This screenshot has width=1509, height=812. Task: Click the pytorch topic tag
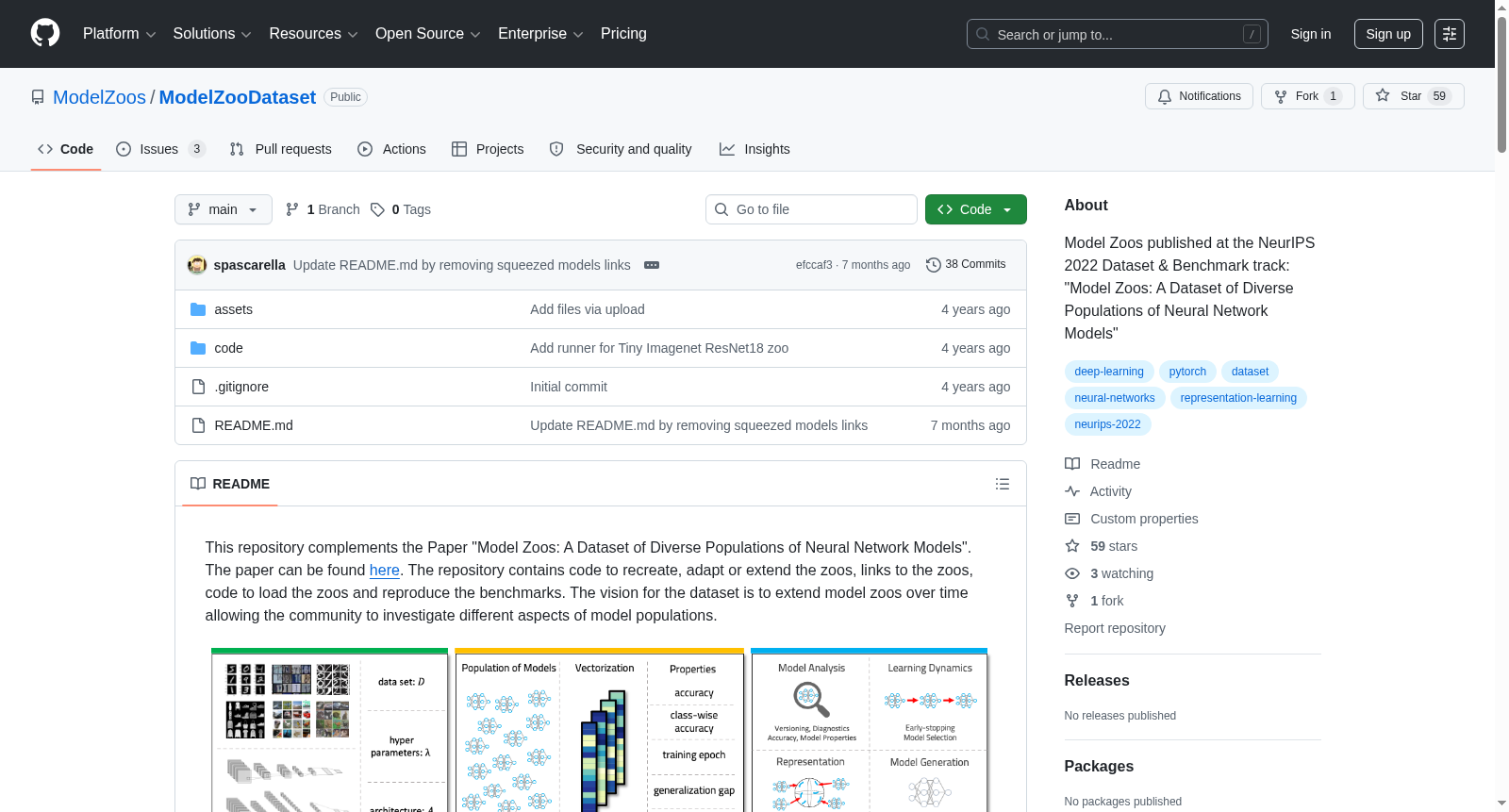click(1187, 372)
